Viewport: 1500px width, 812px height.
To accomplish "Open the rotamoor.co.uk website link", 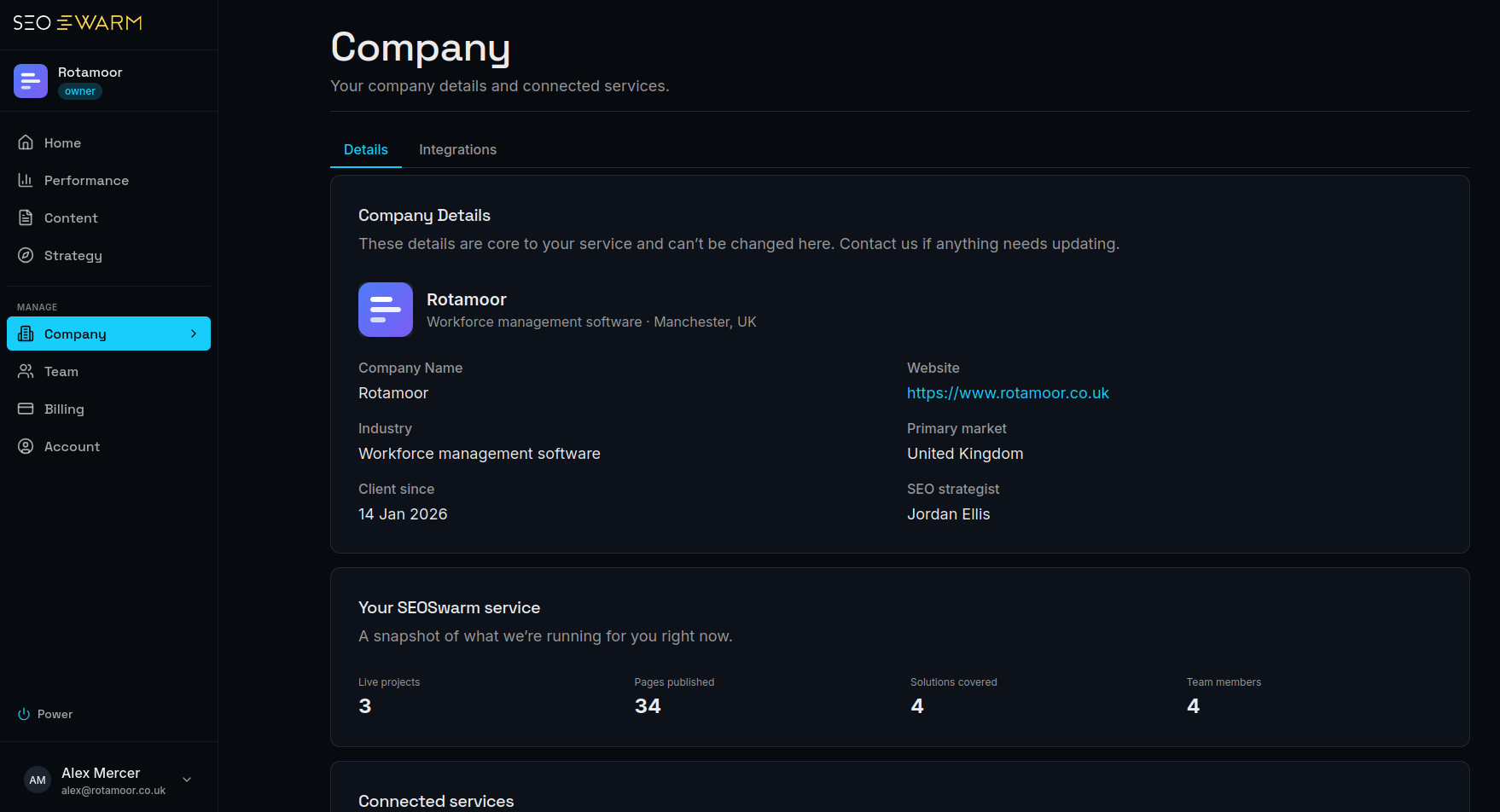I will click(1008, 393).
